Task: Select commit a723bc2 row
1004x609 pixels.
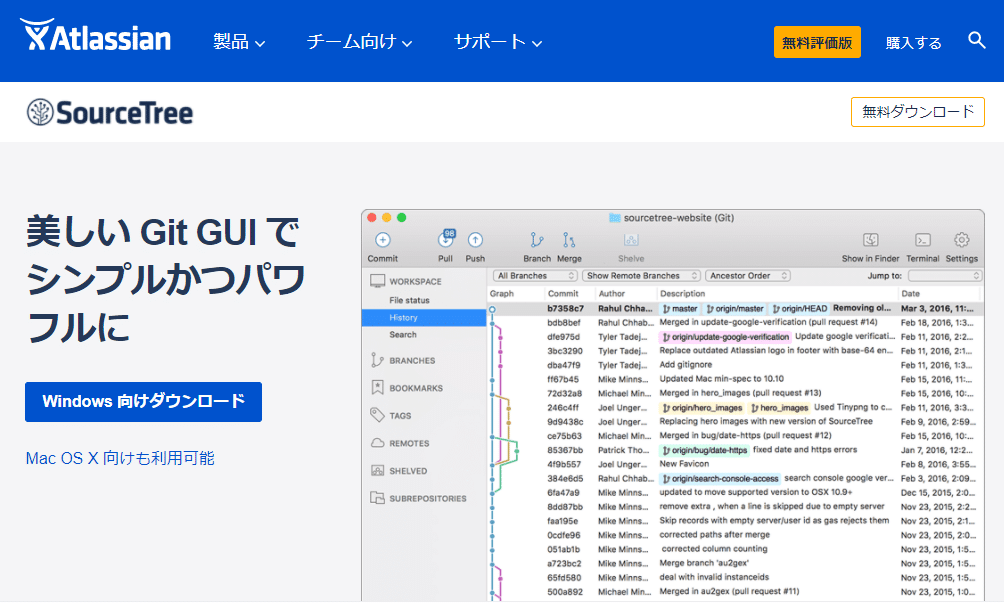Action: tap(735, 564)
